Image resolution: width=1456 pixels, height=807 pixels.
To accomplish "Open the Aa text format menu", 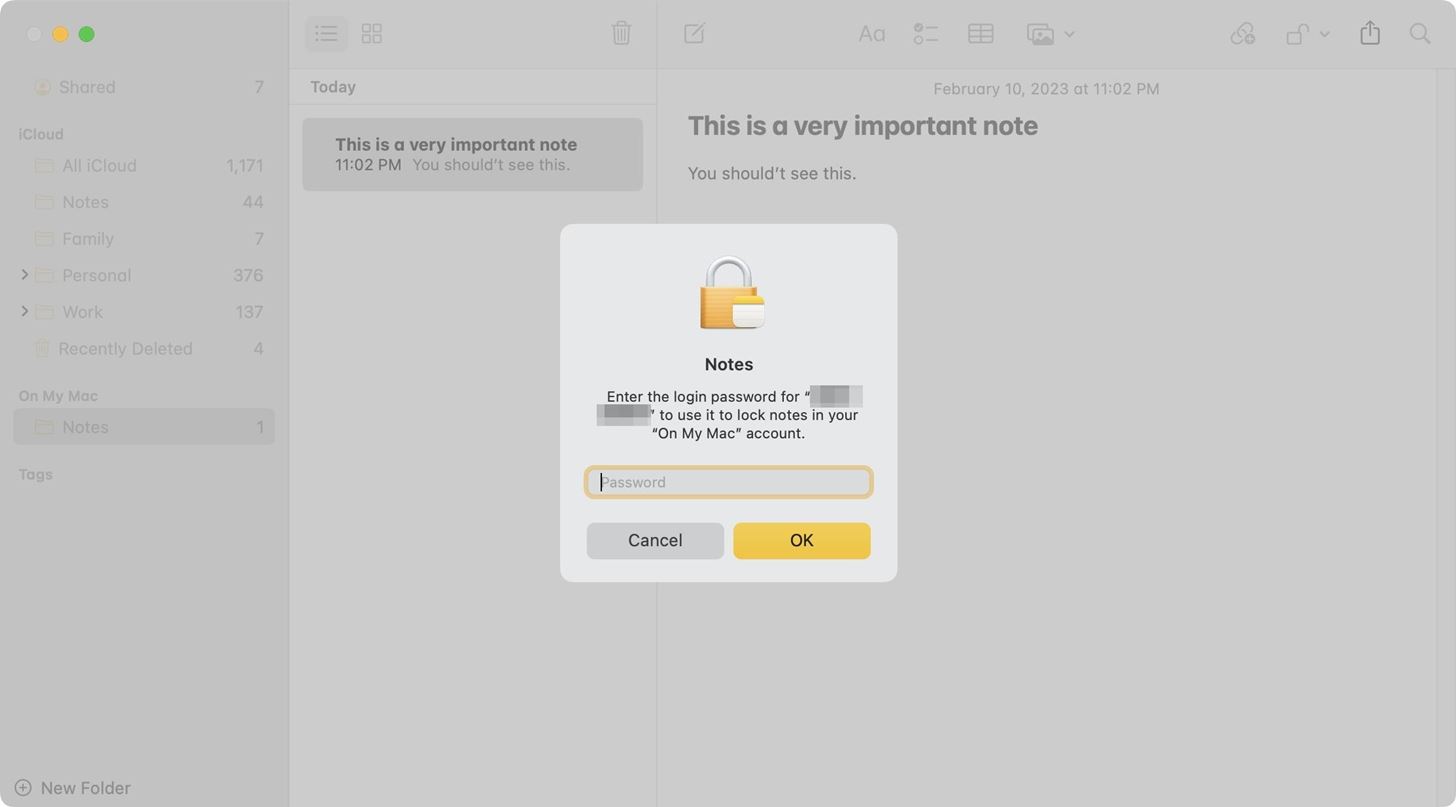I will coord(871,34).
